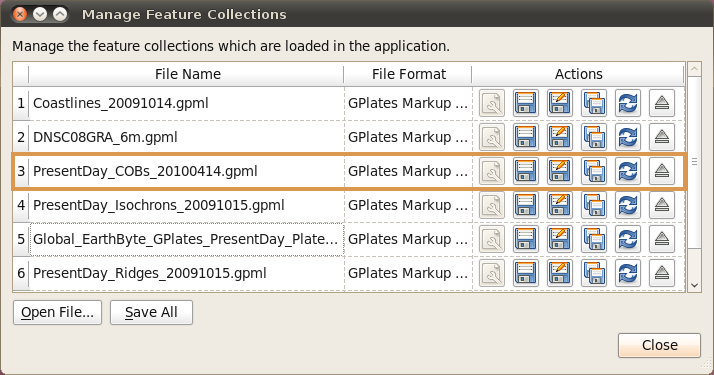The width and height of the screenshot is (714, 375).
Task: Unload PresentDay_Isochrons_20091015.gpml using eject icon
Action: (662, 205)
